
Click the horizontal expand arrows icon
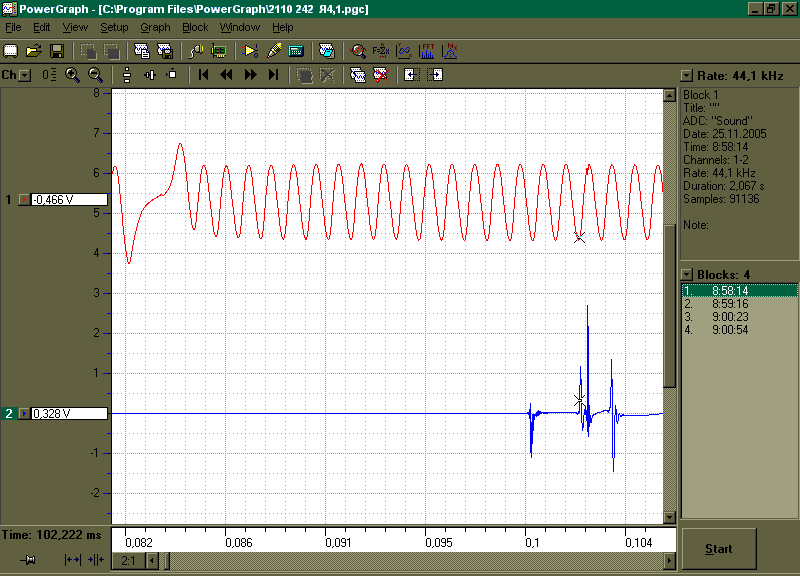click(72, 560)
